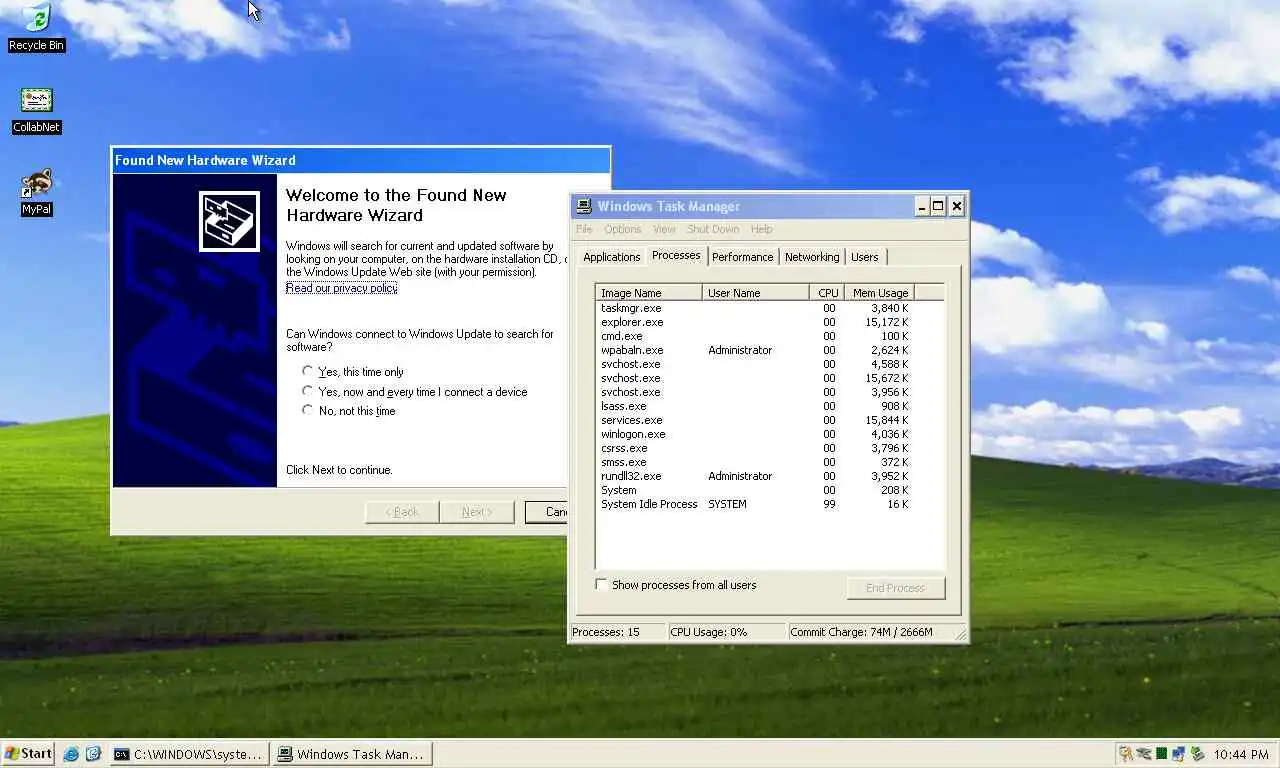Switch to the C:\WINDOWS\syste... taskbar button
This screenshot has width=1280, height=768.
click(189, 754)
